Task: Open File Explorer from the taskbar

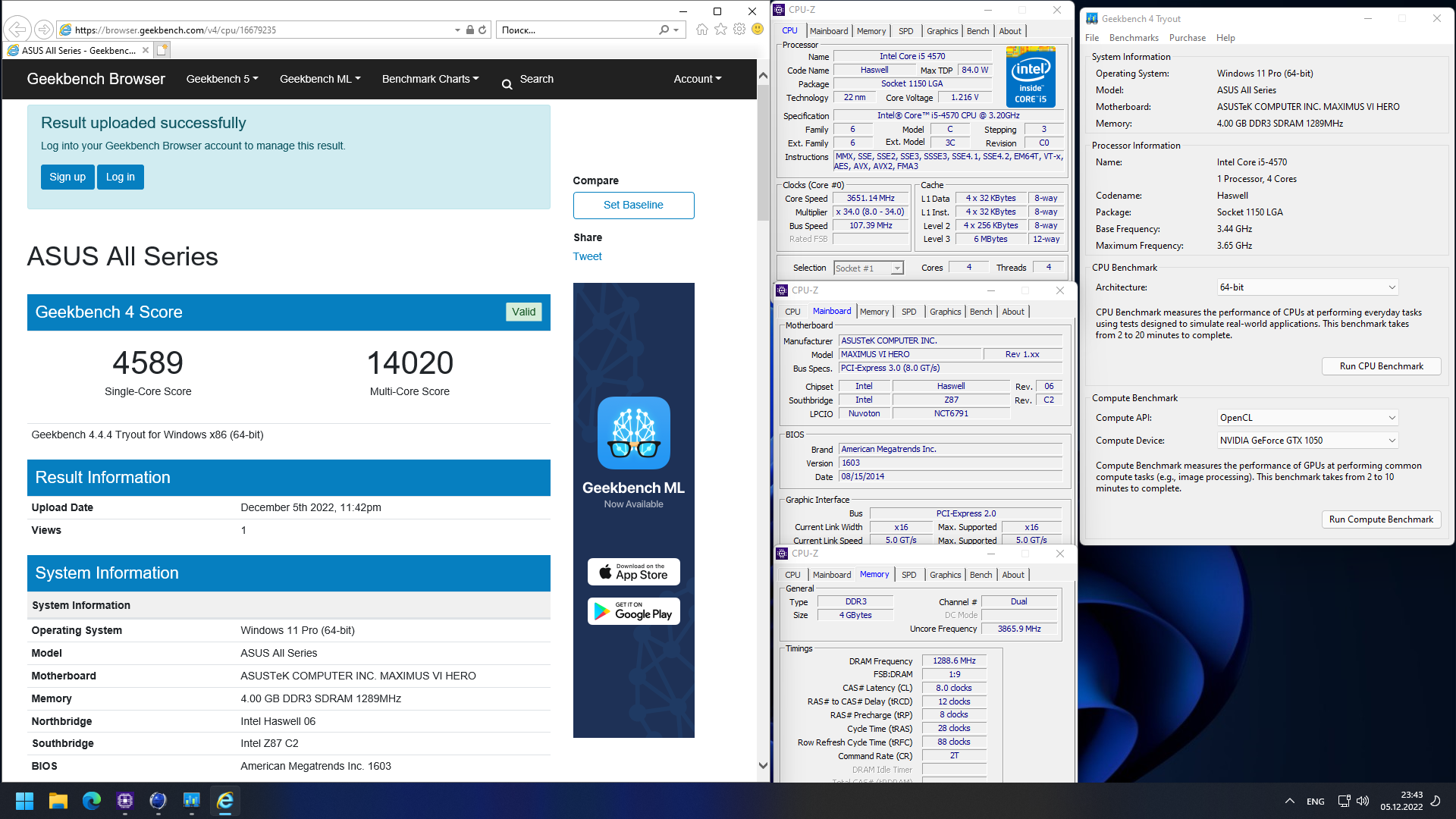Action: tap(58, 801)
